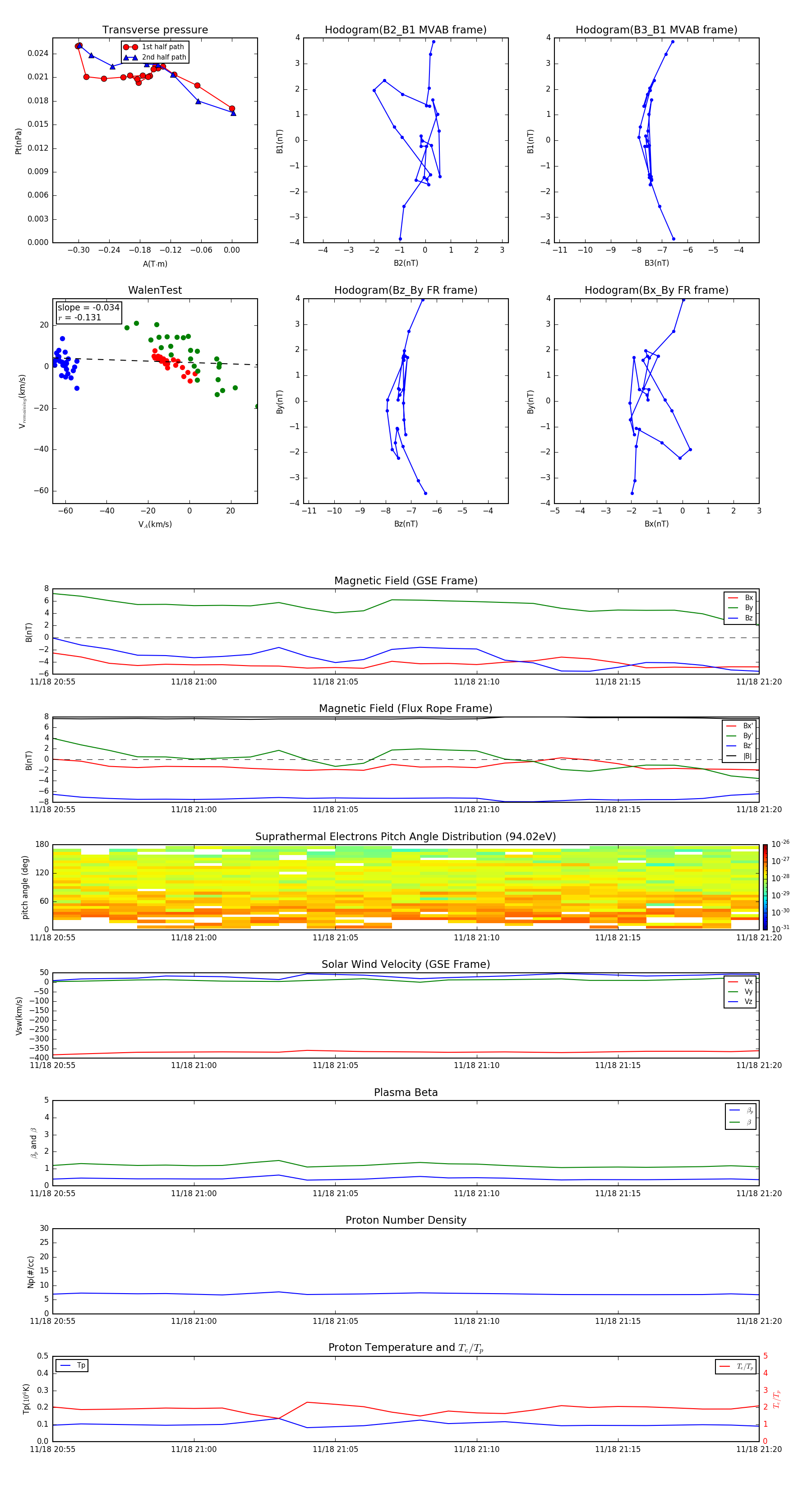Click the "slope = -0.034" annotation

pyautogui.click(x=88, y=308)
